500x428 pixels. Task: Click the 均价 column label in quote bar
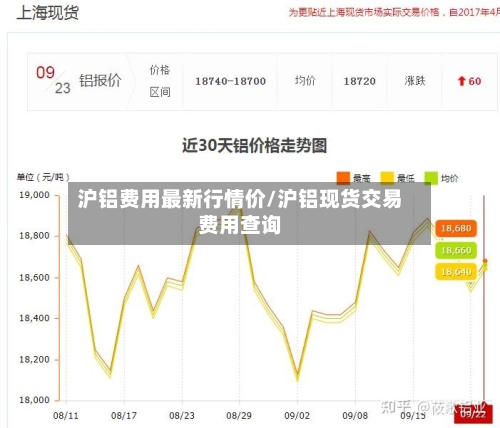(305, 81)
